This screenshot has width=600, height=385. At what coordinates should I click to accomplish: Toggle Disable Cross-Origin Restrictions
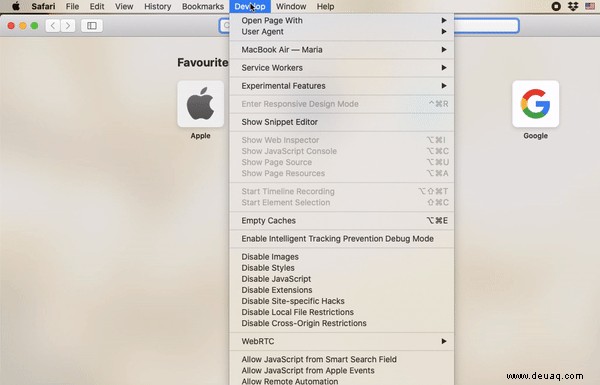tap(342, 323)
